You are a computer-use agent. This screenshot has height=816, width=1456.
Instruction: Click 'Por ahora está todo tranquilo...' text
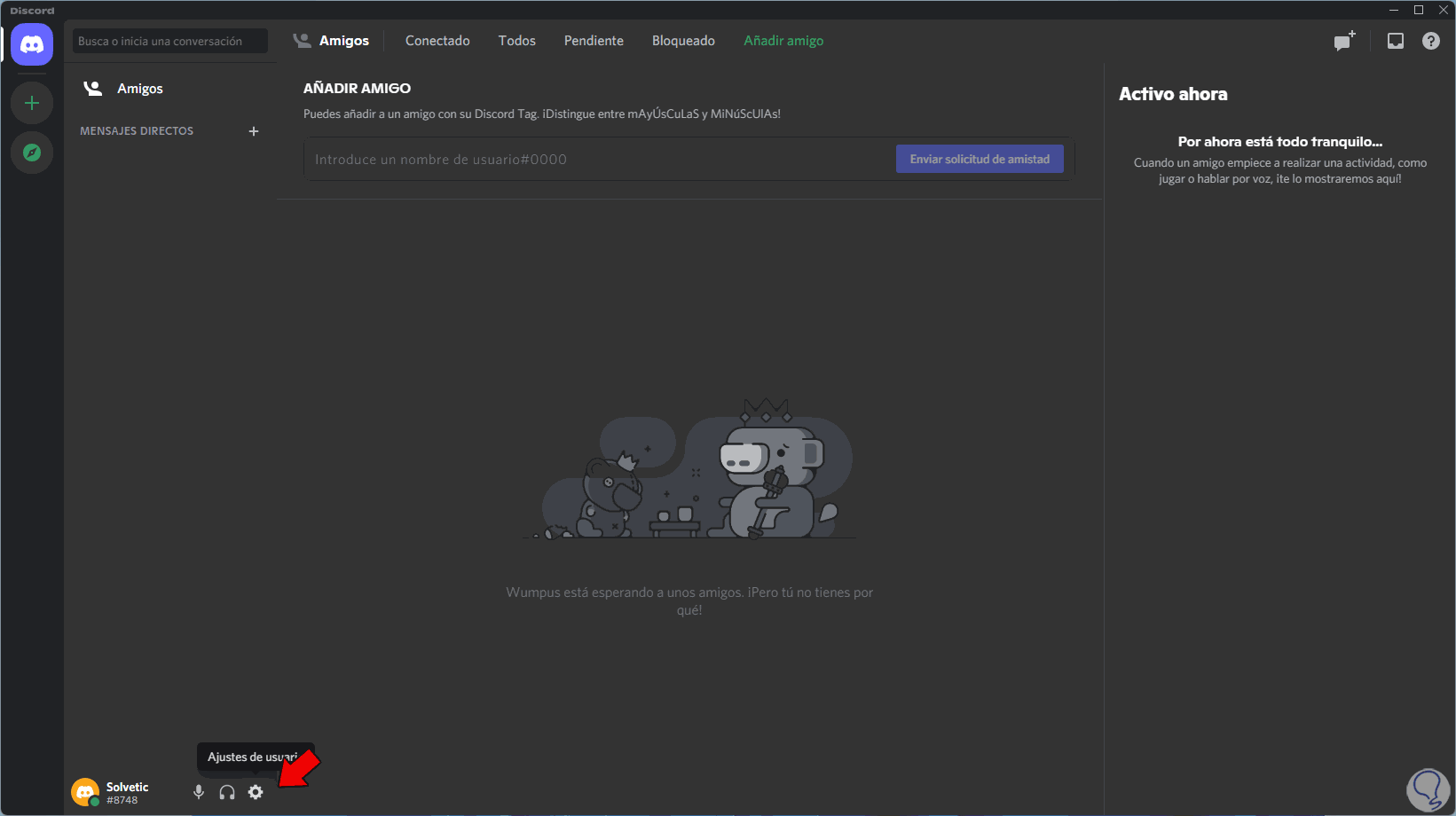[x=1280, y=142]
